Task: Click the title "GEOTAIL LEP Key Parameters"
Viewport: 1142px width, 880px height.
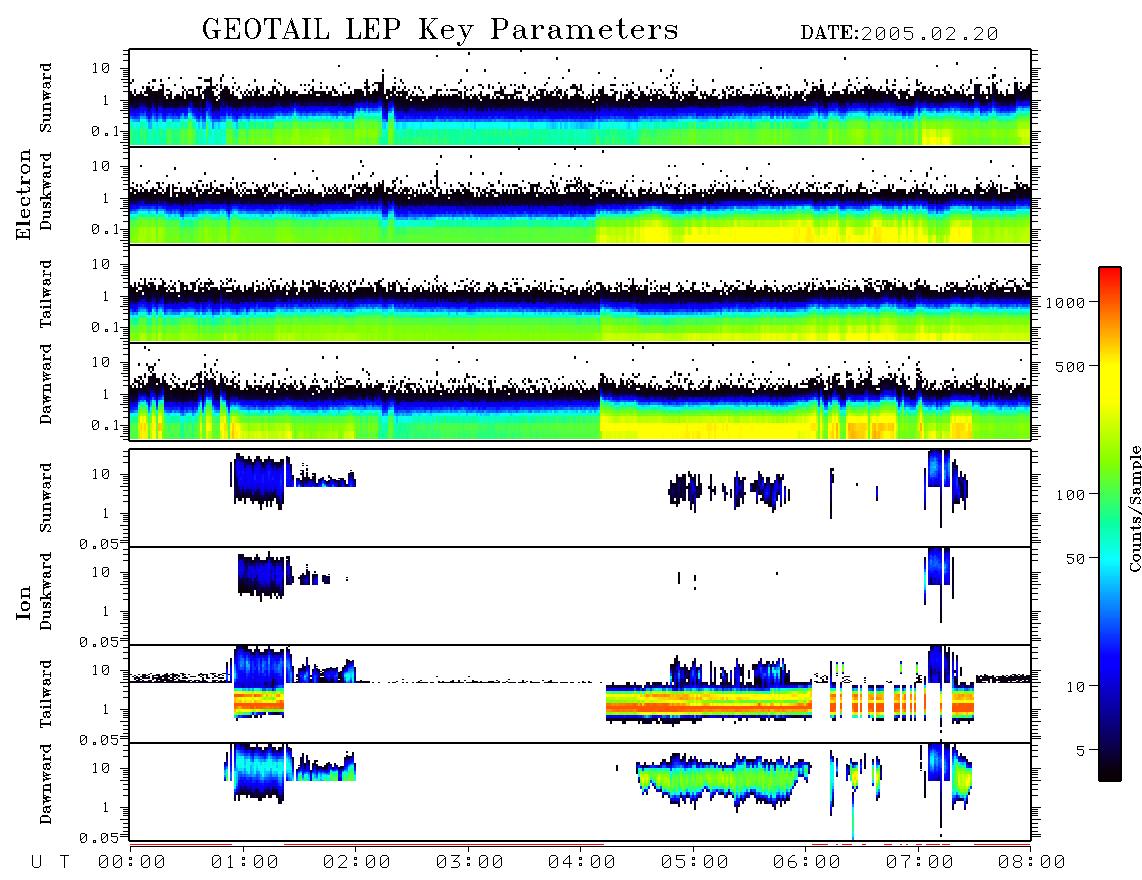Action: [440, 30]
